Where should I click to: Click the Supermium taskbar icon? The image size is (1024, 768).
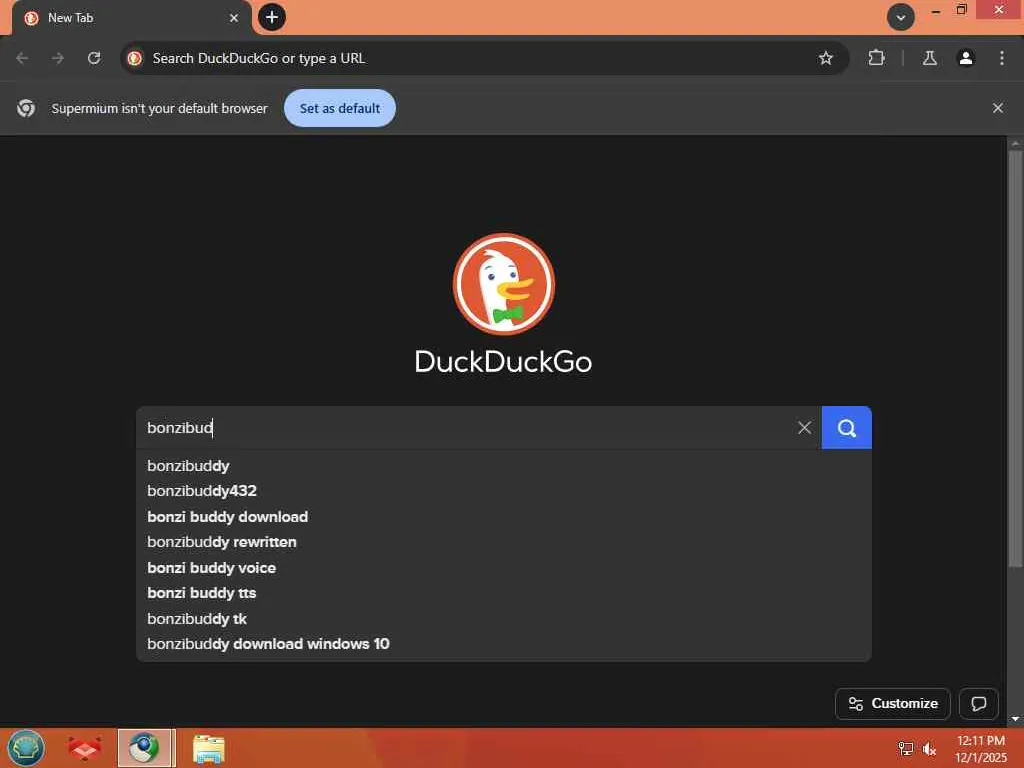144,748
